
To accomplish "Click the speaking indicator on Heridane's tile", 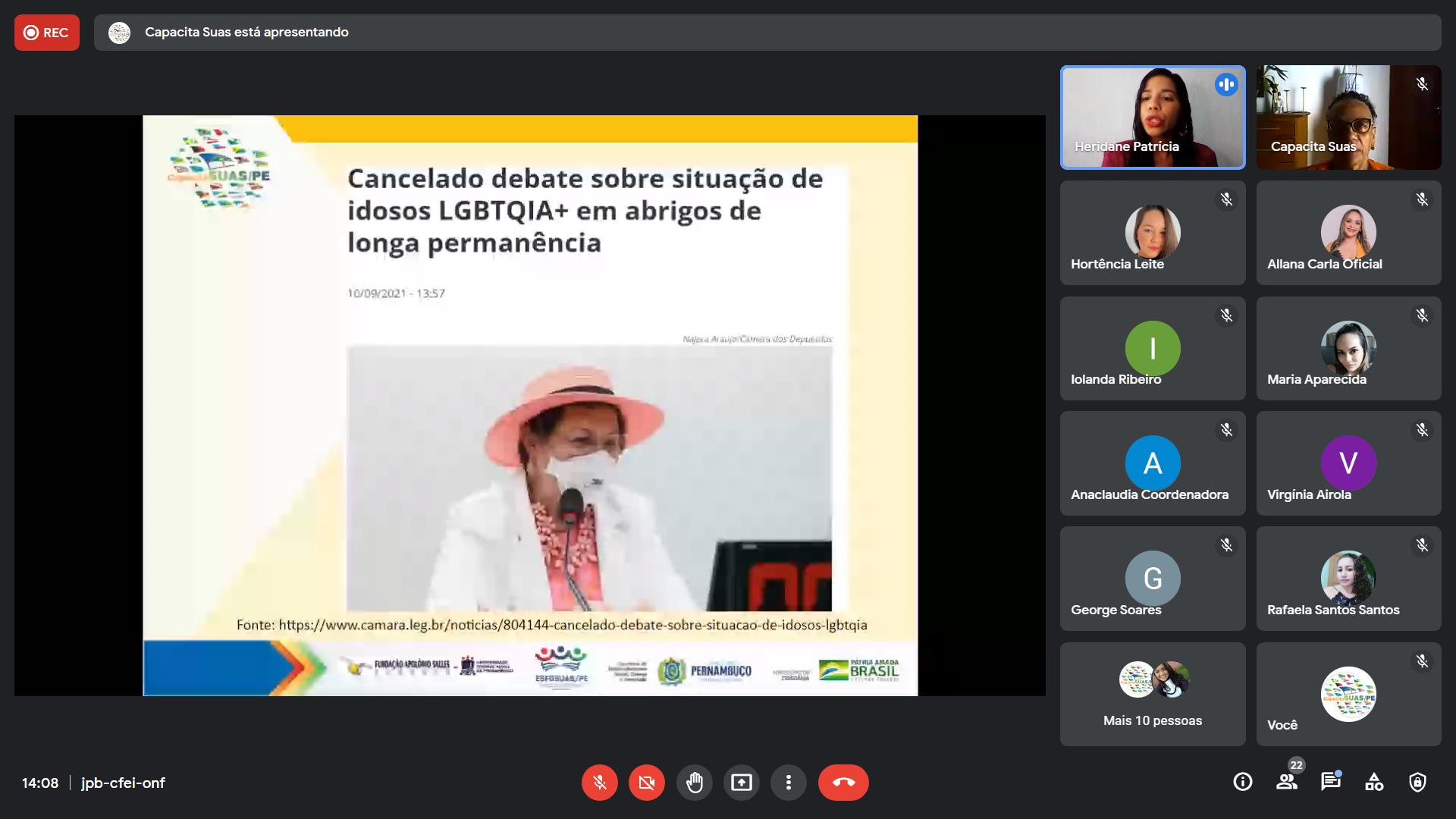I will pos(1225,84).
